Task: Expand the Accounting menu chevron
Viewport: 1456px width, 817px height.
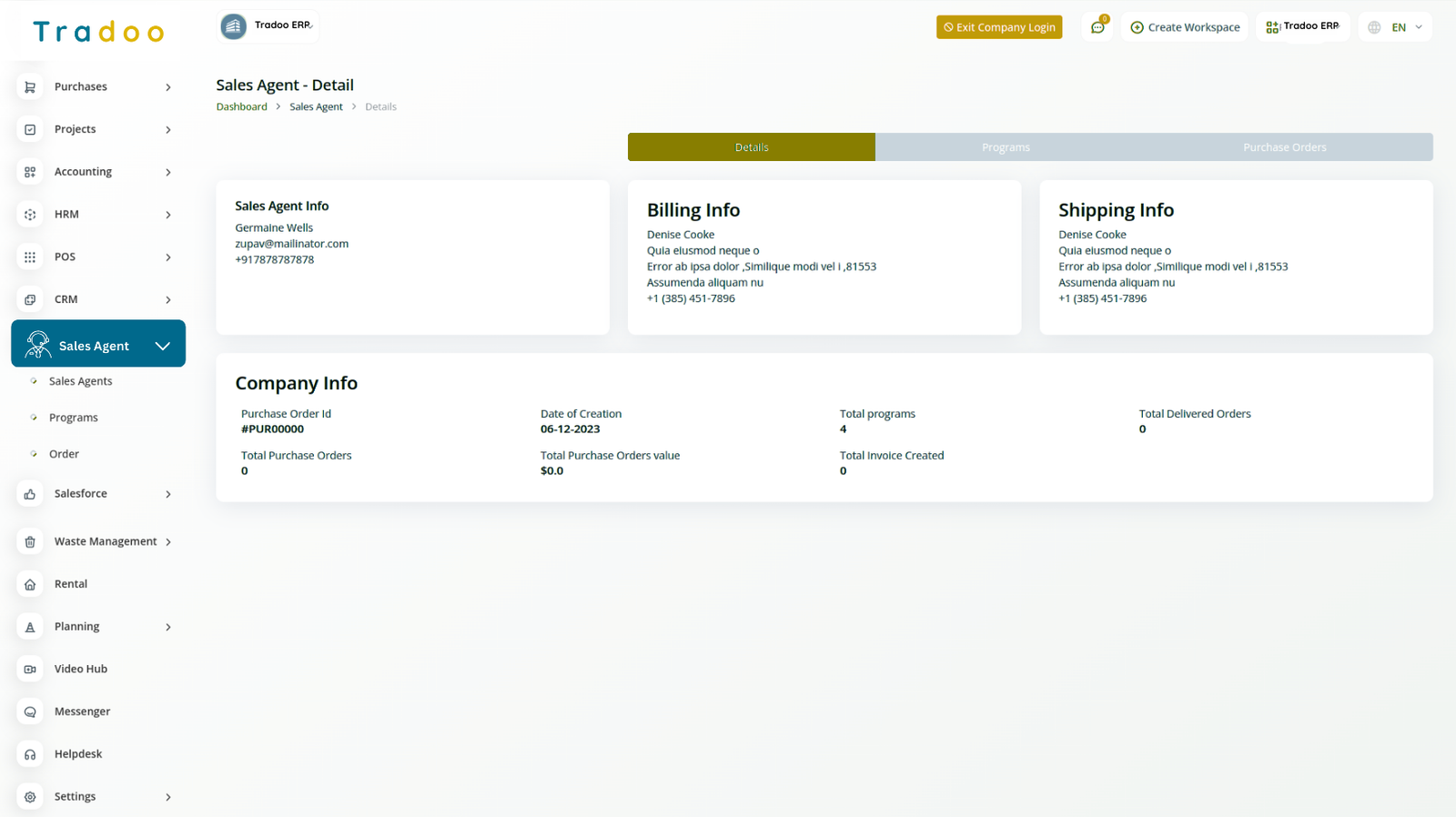Action: pyautogui.click(x=168, y=172)
